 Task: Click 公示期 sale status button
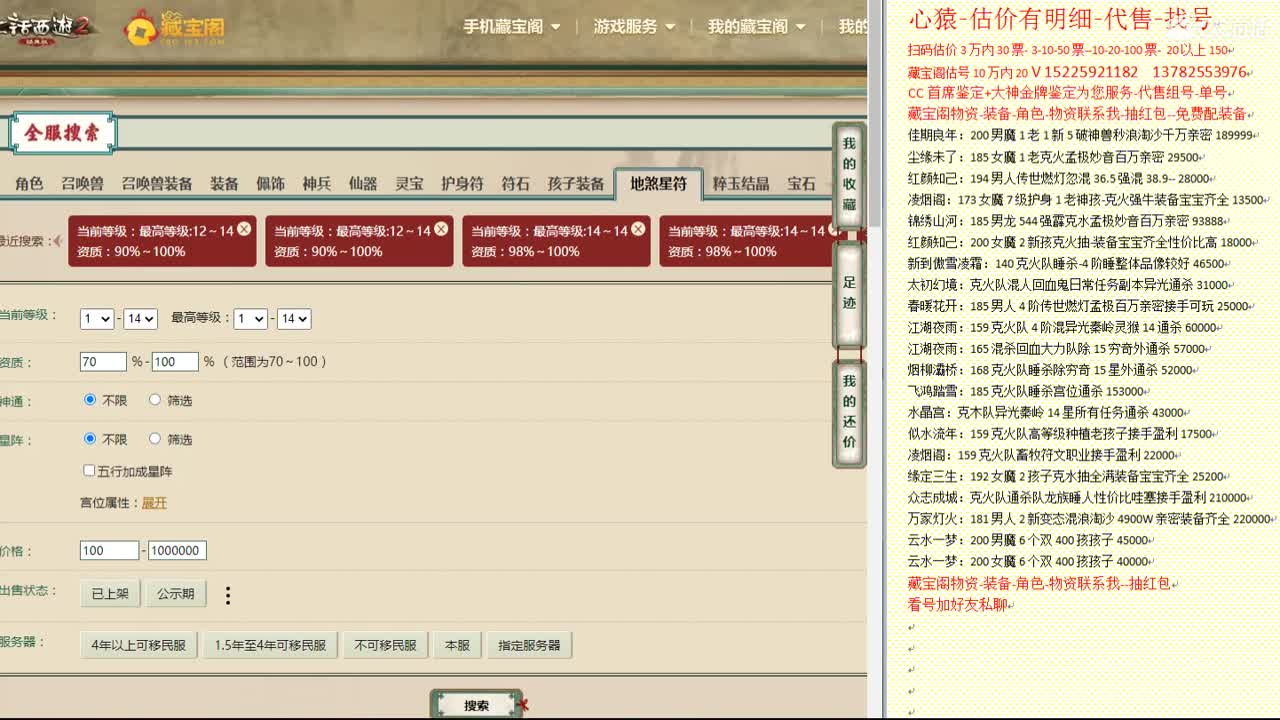(x=175, y=593)
